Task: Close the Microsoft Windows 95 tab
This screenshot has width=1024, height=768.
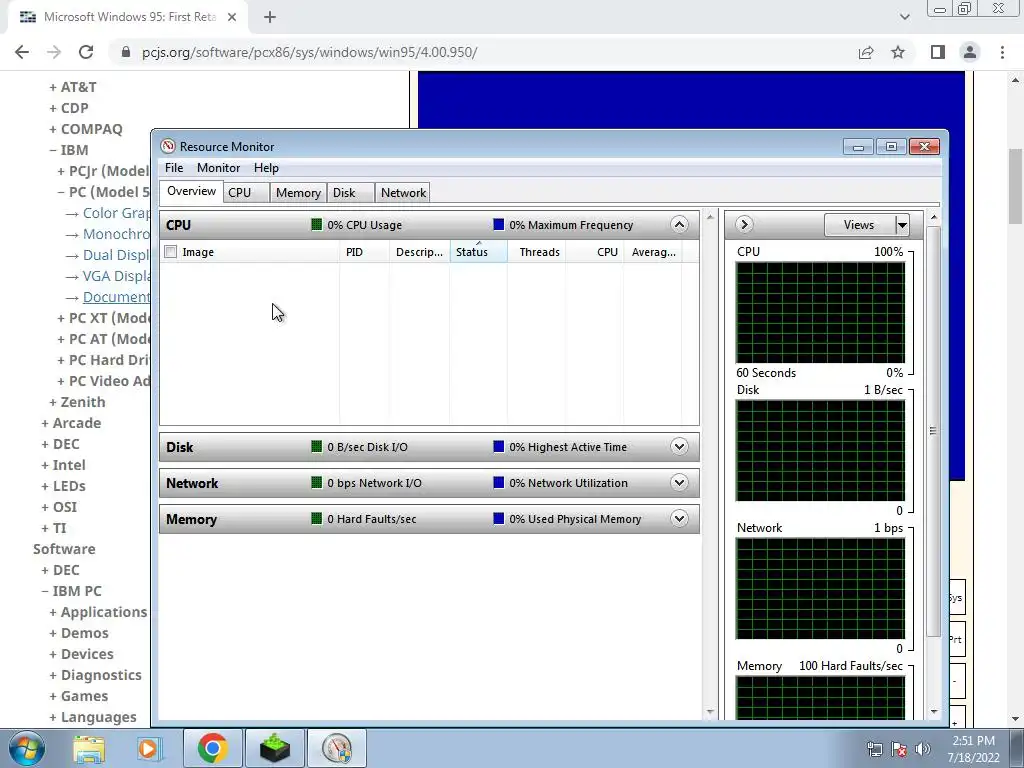Action: pyautogui.click(x=232, y=18)
